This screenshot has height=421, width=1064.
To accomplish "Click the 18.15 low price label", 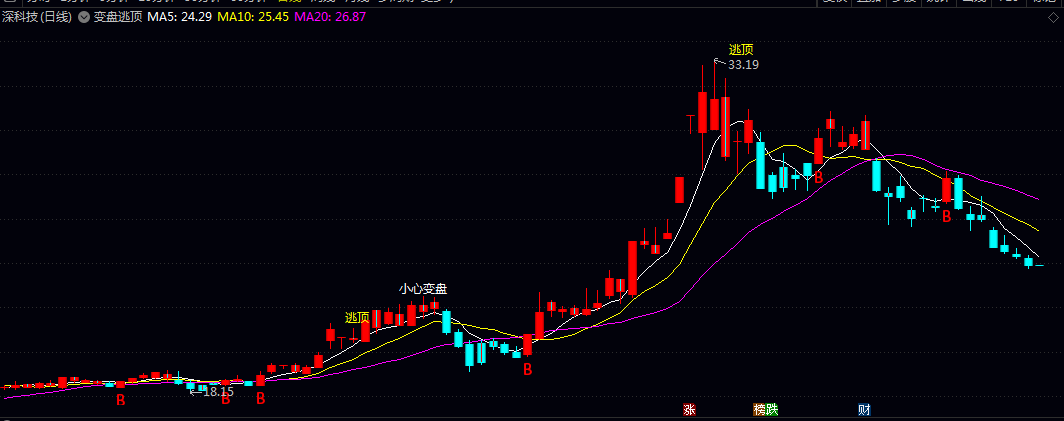I will click(x=218, y=391).
